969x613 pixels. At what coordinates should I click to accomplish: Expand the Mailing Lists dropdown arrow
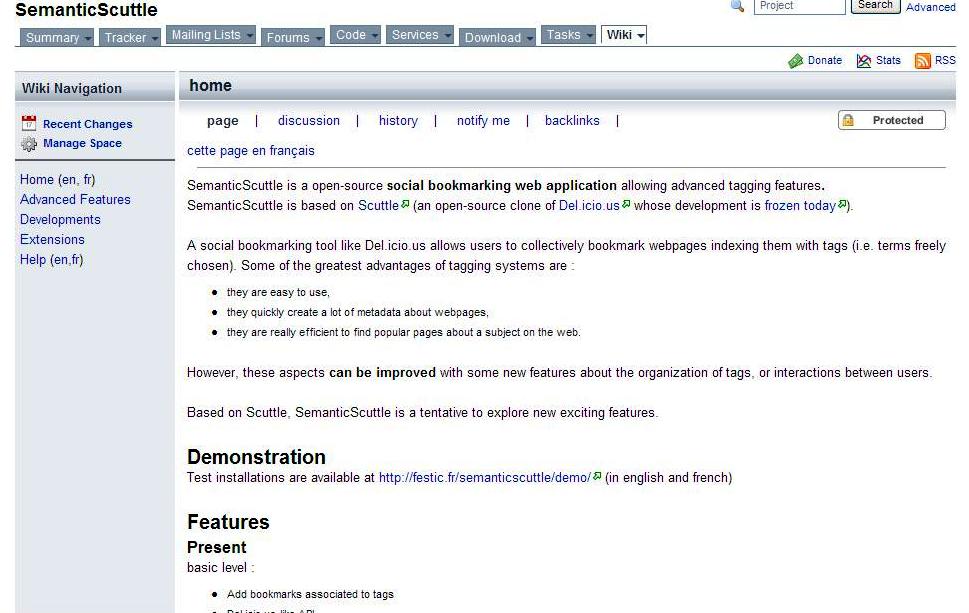click(250, 36)
